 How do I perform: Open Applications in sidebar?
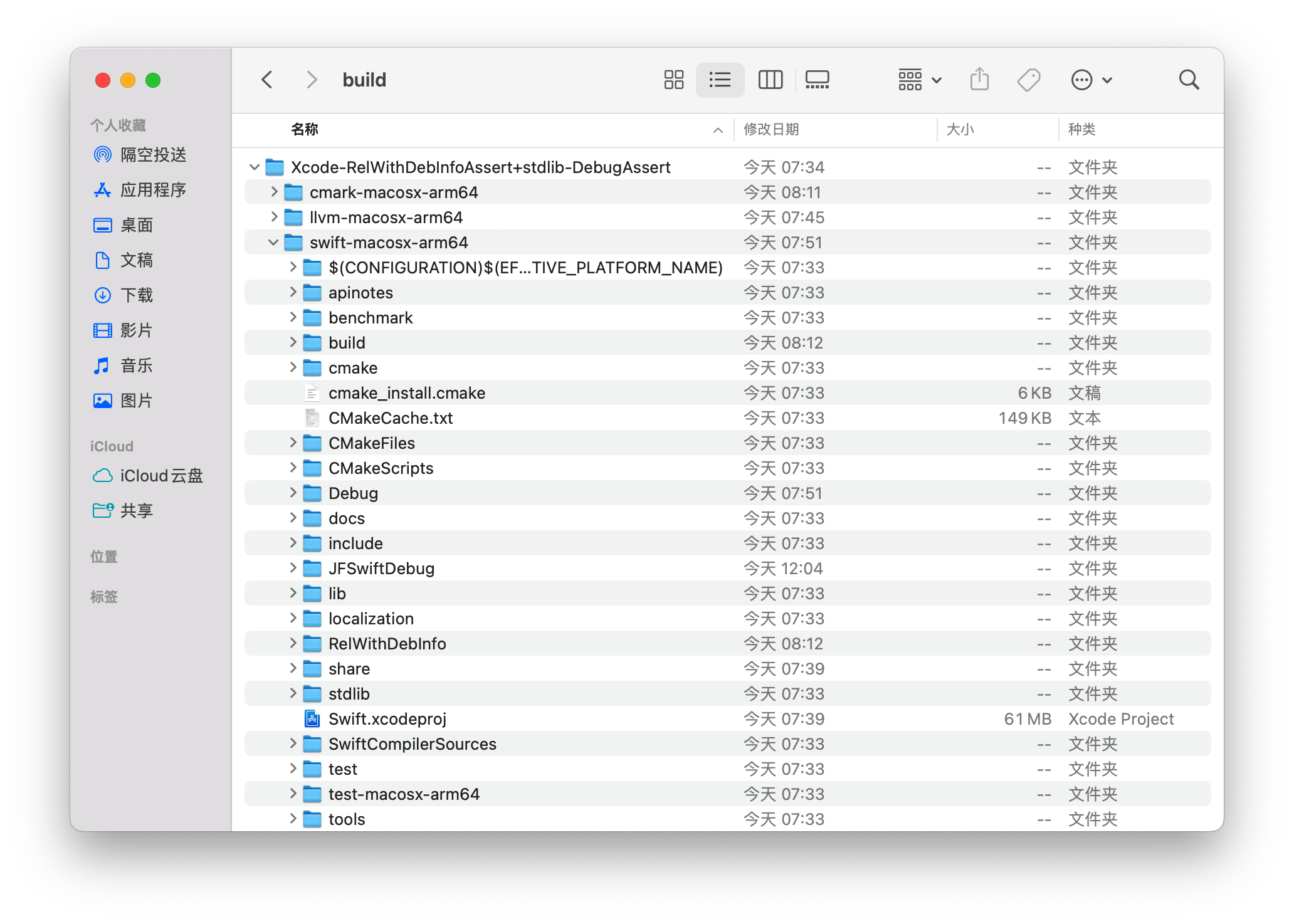click(152, 190)
